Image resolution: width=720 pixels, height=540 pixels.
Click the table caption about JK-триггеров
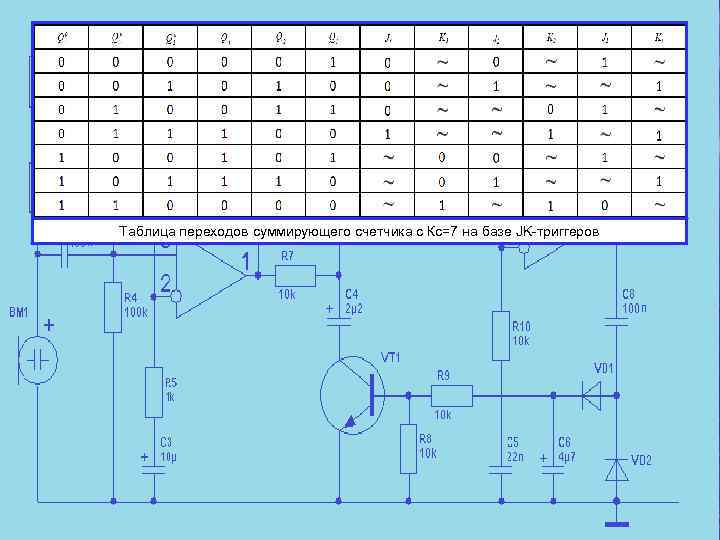(360, 231)
